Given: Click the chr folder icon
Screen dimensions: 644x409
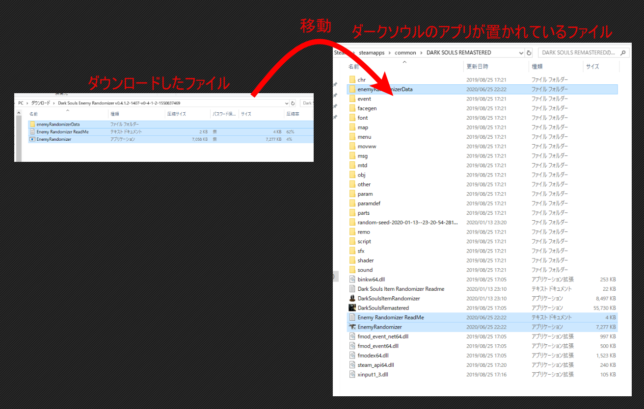Looking at the screenshot, I should click(x=352, y=80).
